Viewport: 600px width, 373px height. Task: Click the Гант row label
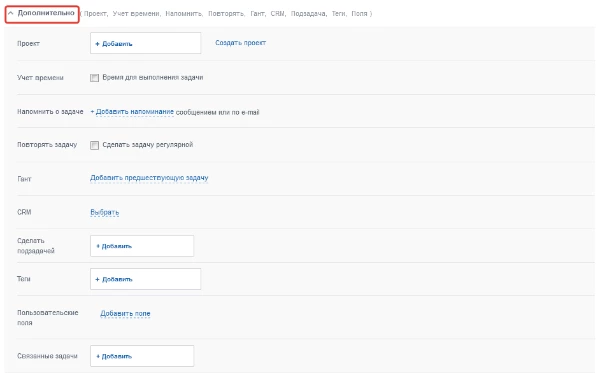point(24,179)
